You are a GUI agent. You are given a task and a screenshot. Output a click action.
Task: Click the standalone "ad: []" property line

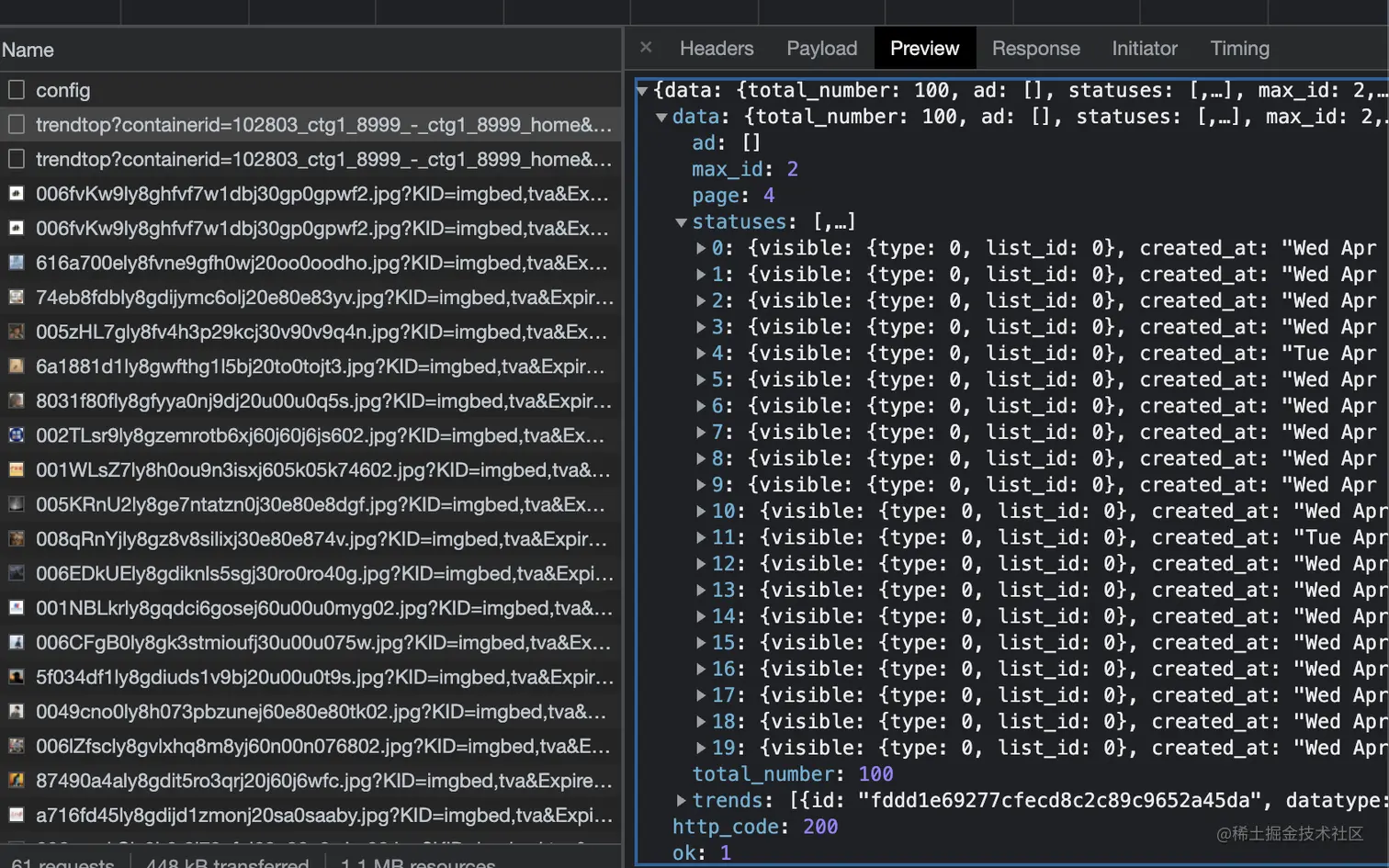(x=727, y=143)
